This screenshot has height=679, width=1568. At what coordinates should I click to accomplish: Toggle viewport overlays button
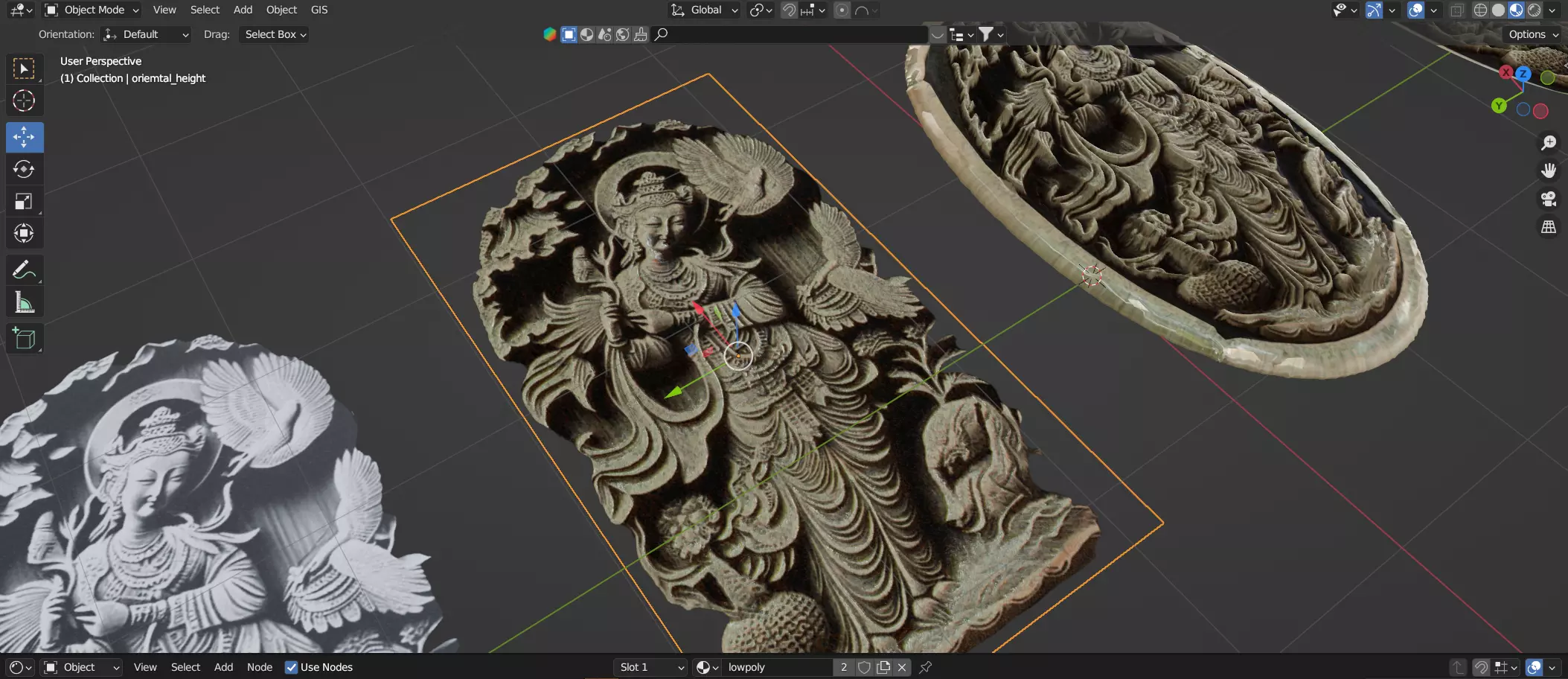click(x=1416, y=10)
